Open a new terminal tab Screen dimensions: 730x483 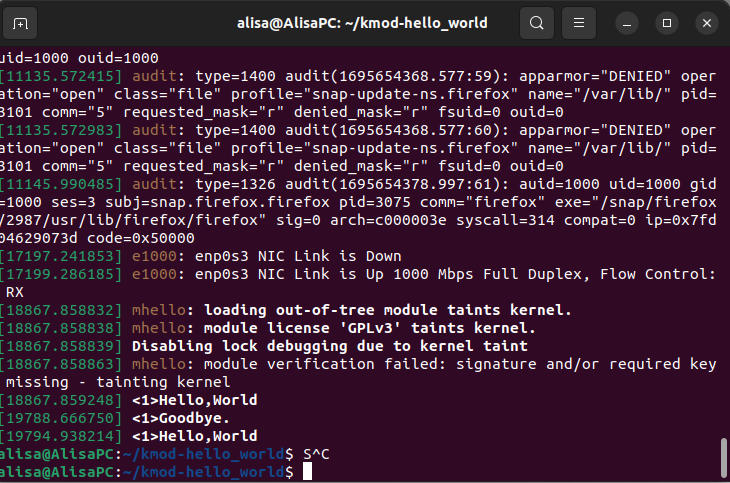pos(20,23)
